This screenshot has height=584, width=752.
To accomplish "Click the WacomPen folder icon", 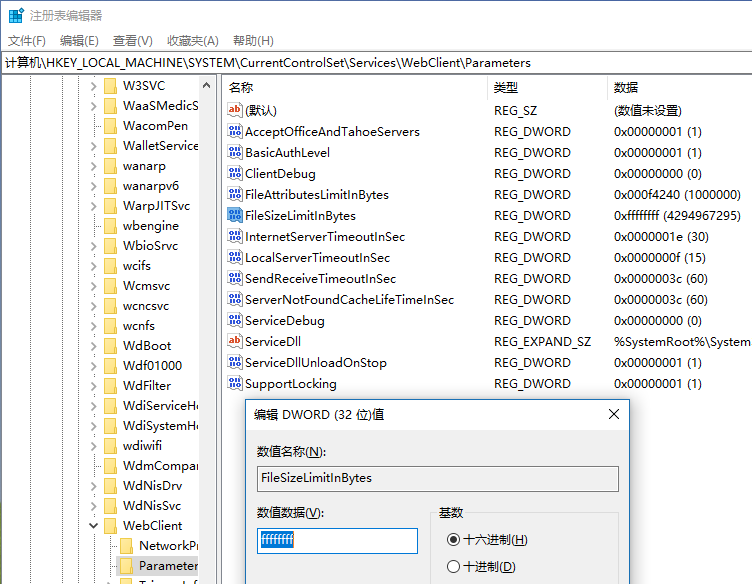I will pyautogui.click(x=110, y=126).
